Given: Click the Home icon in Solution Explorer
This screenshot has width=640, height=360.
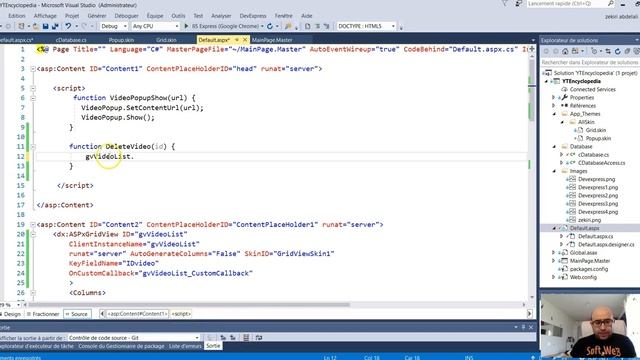Looking at the screenshot, I should [565, 51].
